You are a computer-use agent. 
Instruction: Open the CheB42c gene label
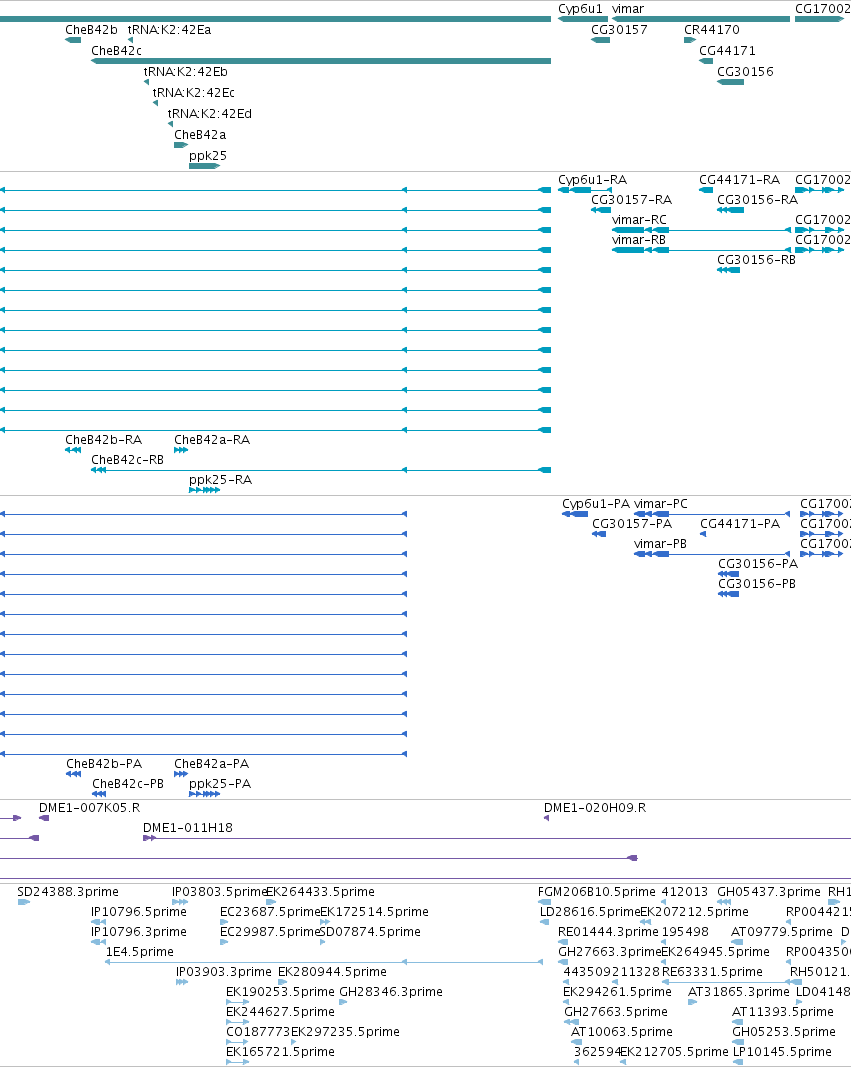pos(116,51)
